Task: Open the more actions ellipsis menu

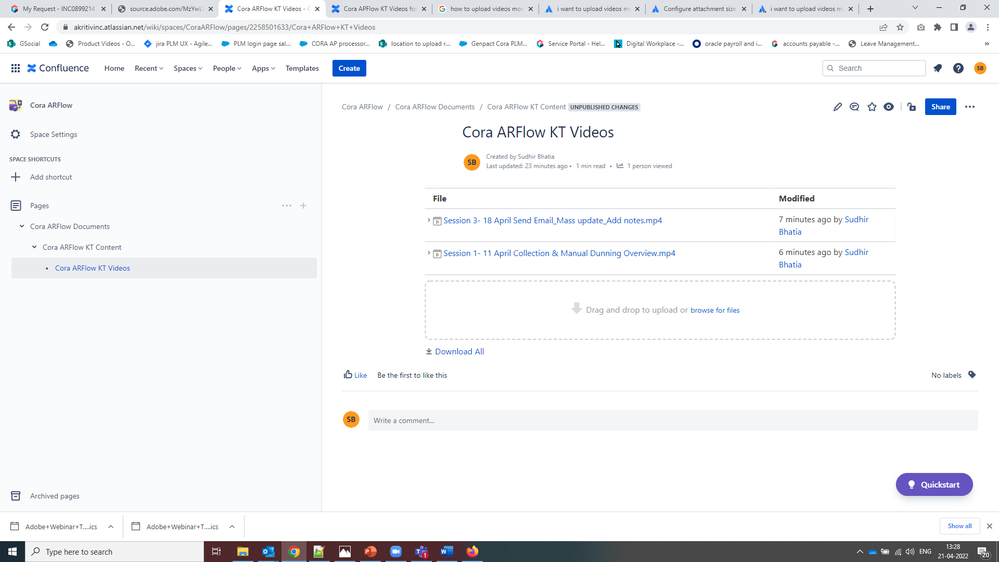Action: click(x=970, y=107)
